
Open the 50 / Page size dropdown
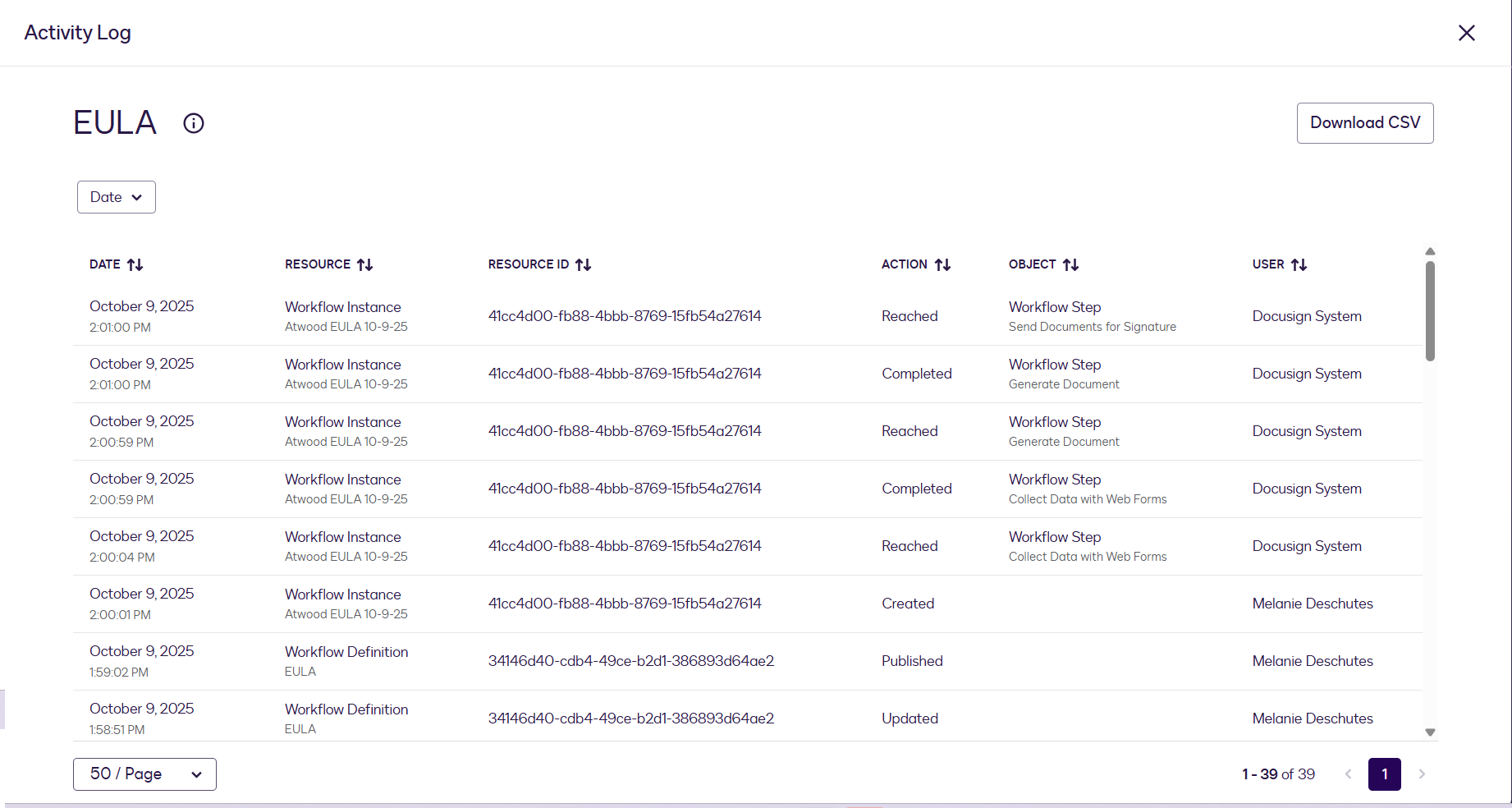point(144,774)
